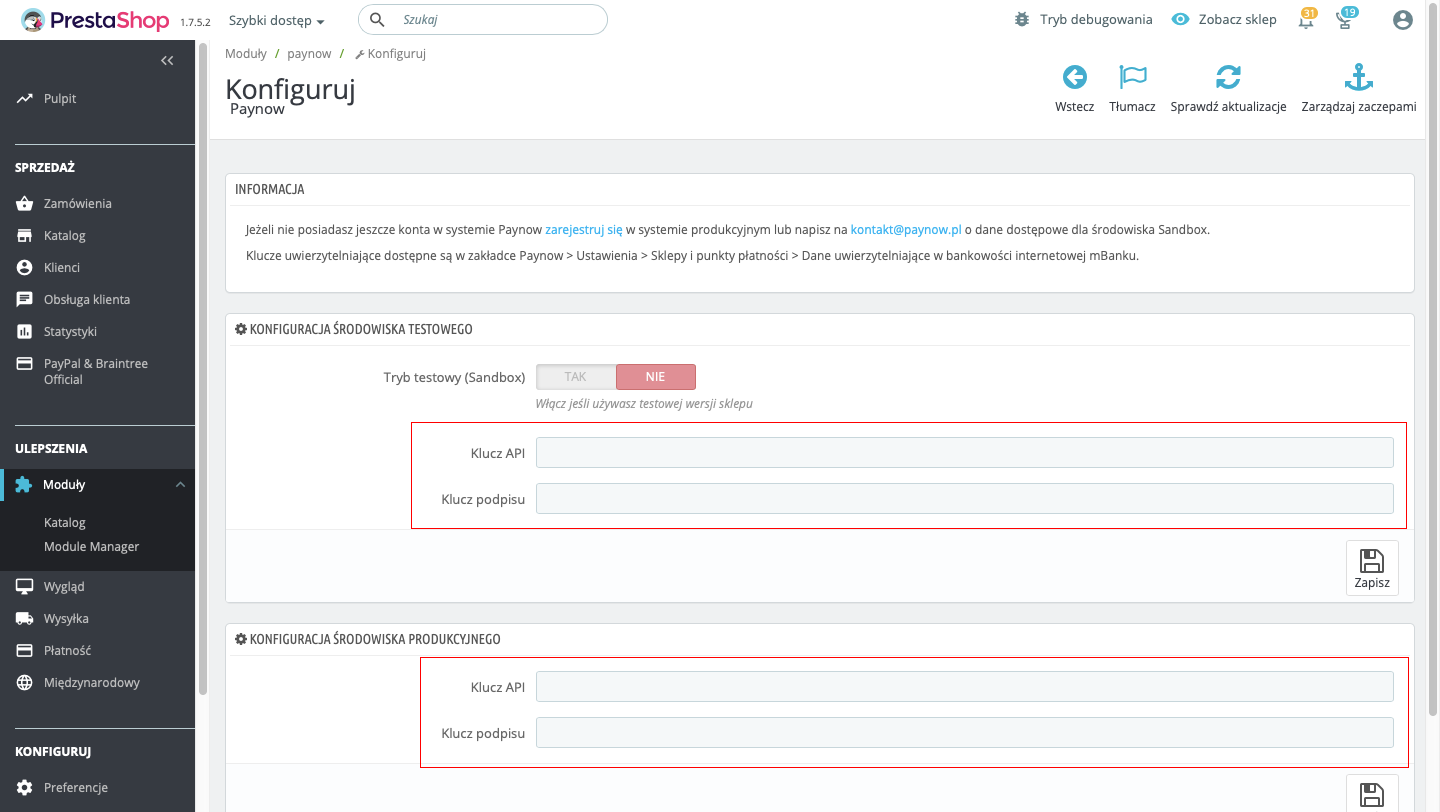Click the sidebar vertical scrollbar
Image resolution: width=1440 pixels, height=812 pixels.
[x=203, y=368]
